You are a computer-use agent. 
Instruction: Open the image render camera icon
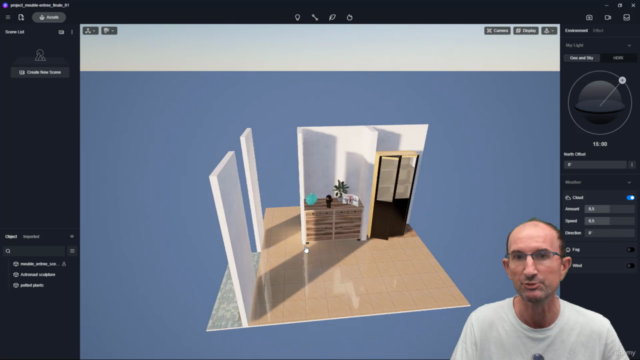pos(589,18)
